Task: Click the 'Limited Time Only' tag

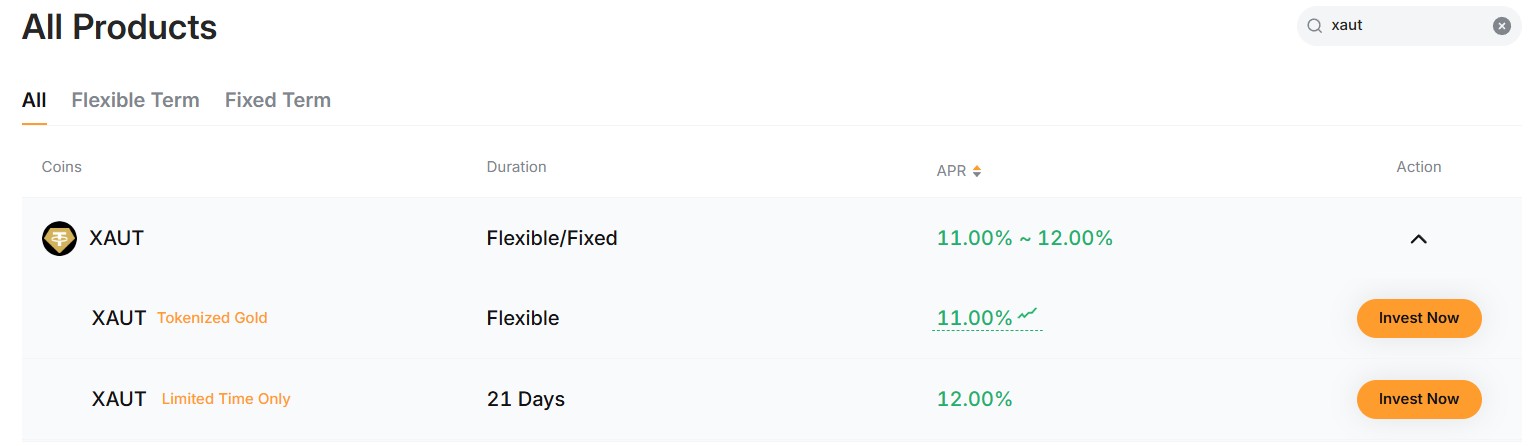Action: click(x=226, y=399)
